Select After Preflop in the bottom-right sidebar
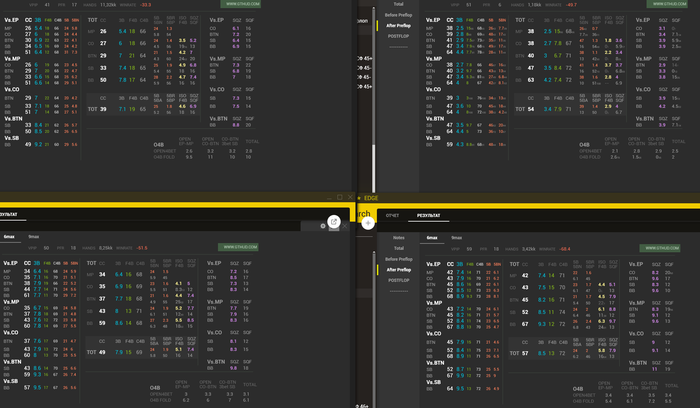The image size is (700, 408). 399,270
